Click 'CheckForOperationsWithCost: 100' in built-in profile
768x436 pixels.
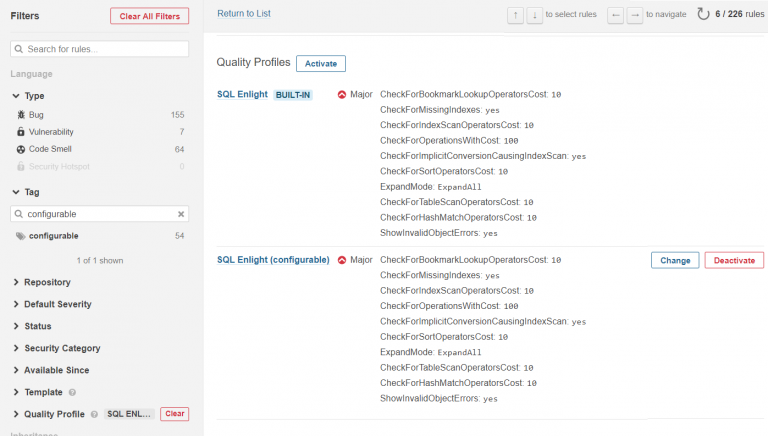[x=449, y=141]
